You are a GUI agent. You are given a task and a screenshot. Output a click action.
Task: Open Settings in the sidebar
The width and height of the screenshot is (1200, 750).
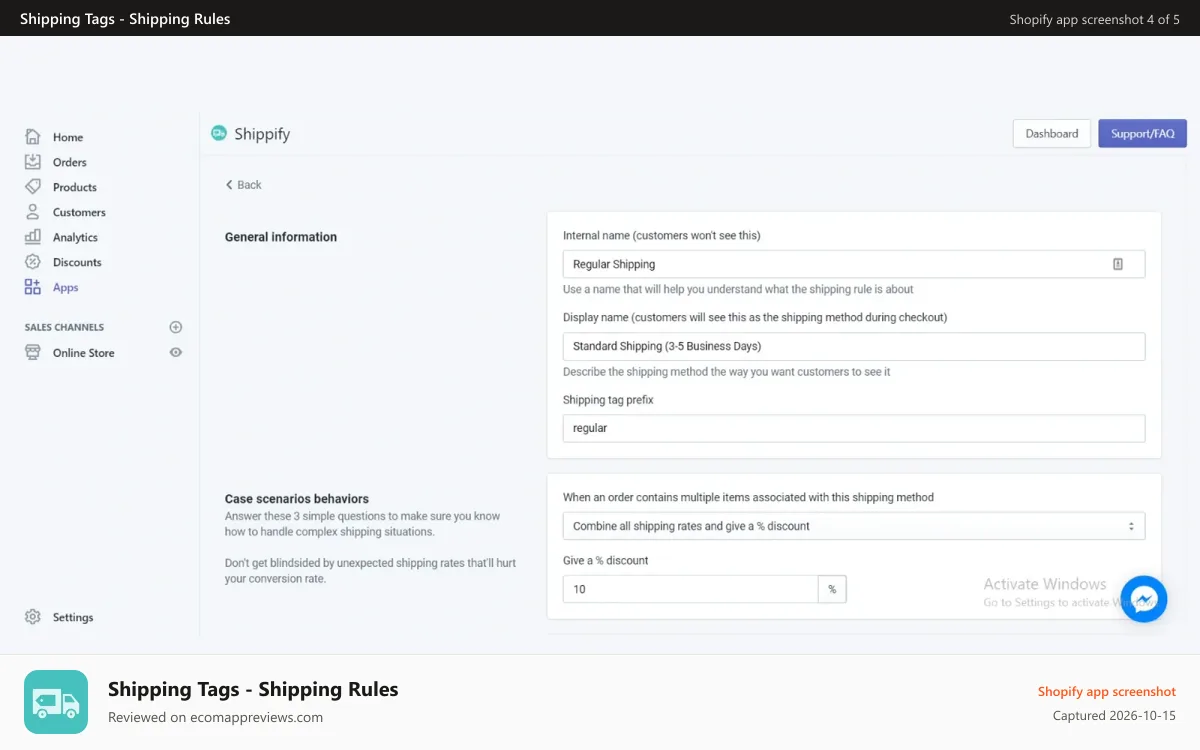point(73,617)
